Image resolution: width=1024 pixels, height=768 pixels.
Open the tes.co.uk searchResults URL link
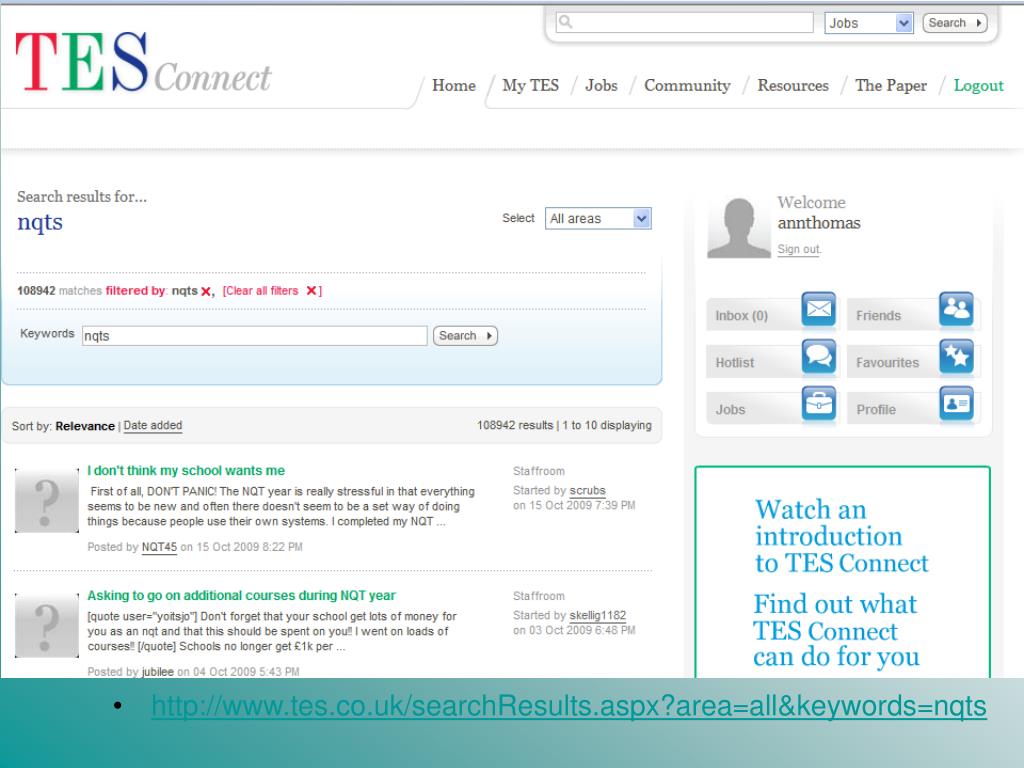(569, 707)
